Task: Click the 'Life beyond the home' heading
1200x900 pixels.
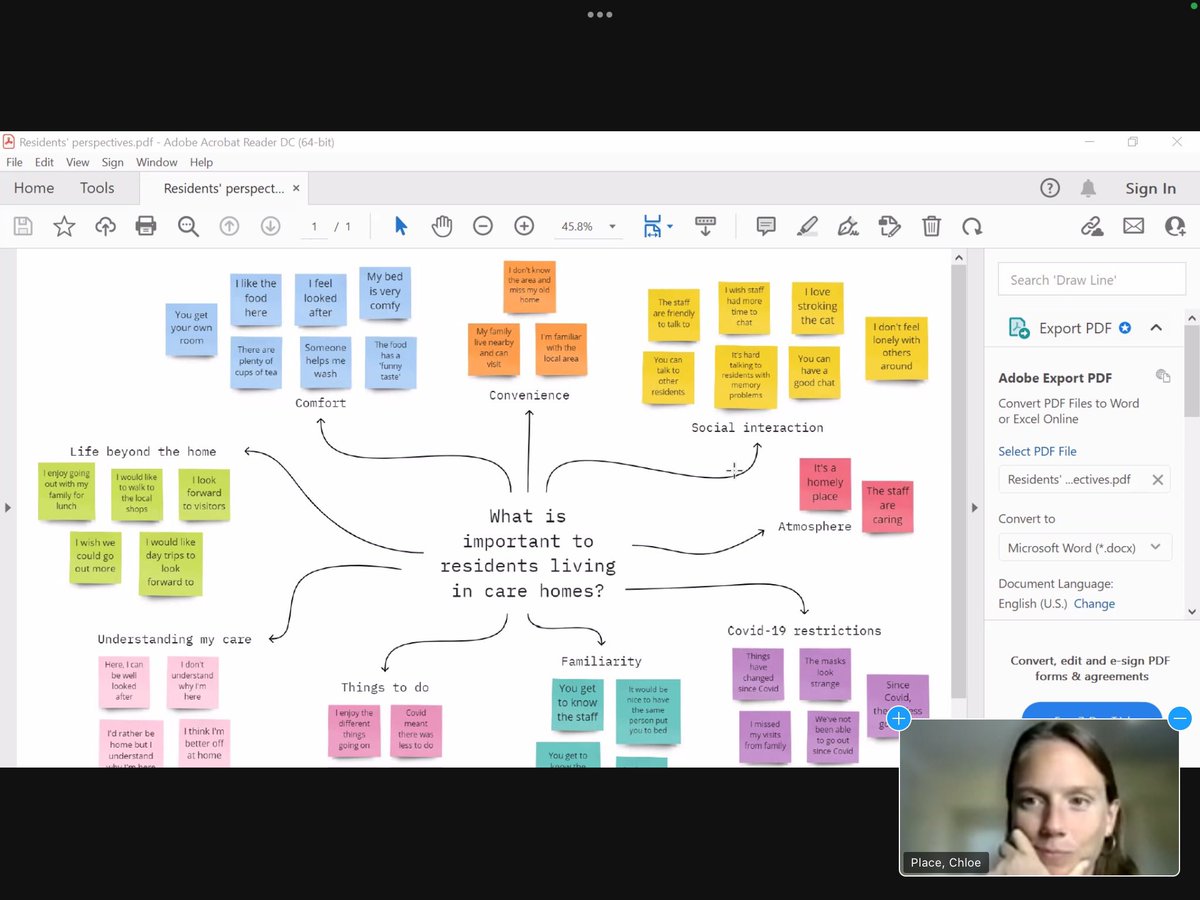Action: tap(143, 452)
